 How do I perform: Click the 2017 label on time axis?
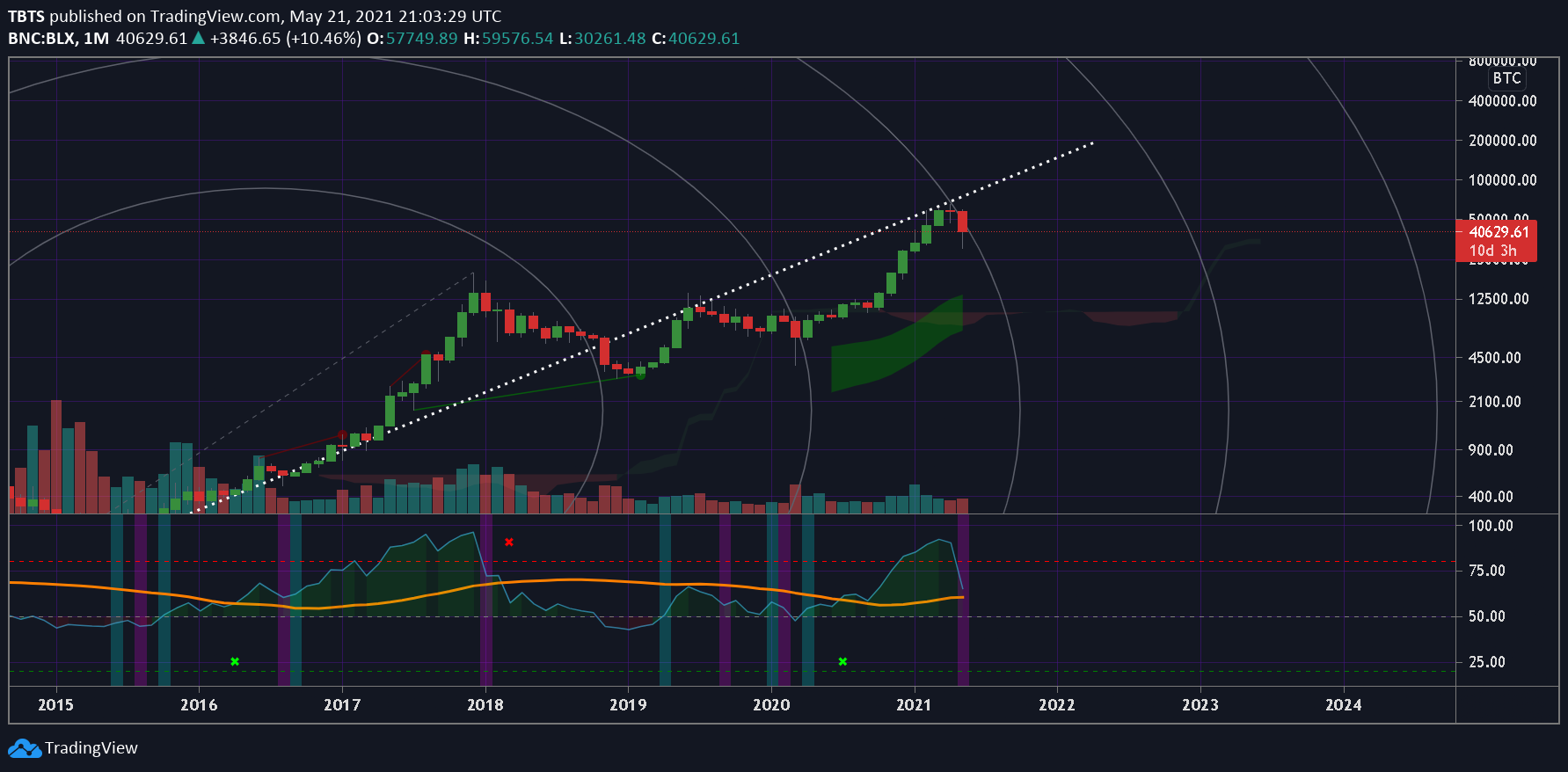click(x=342, y=705)
